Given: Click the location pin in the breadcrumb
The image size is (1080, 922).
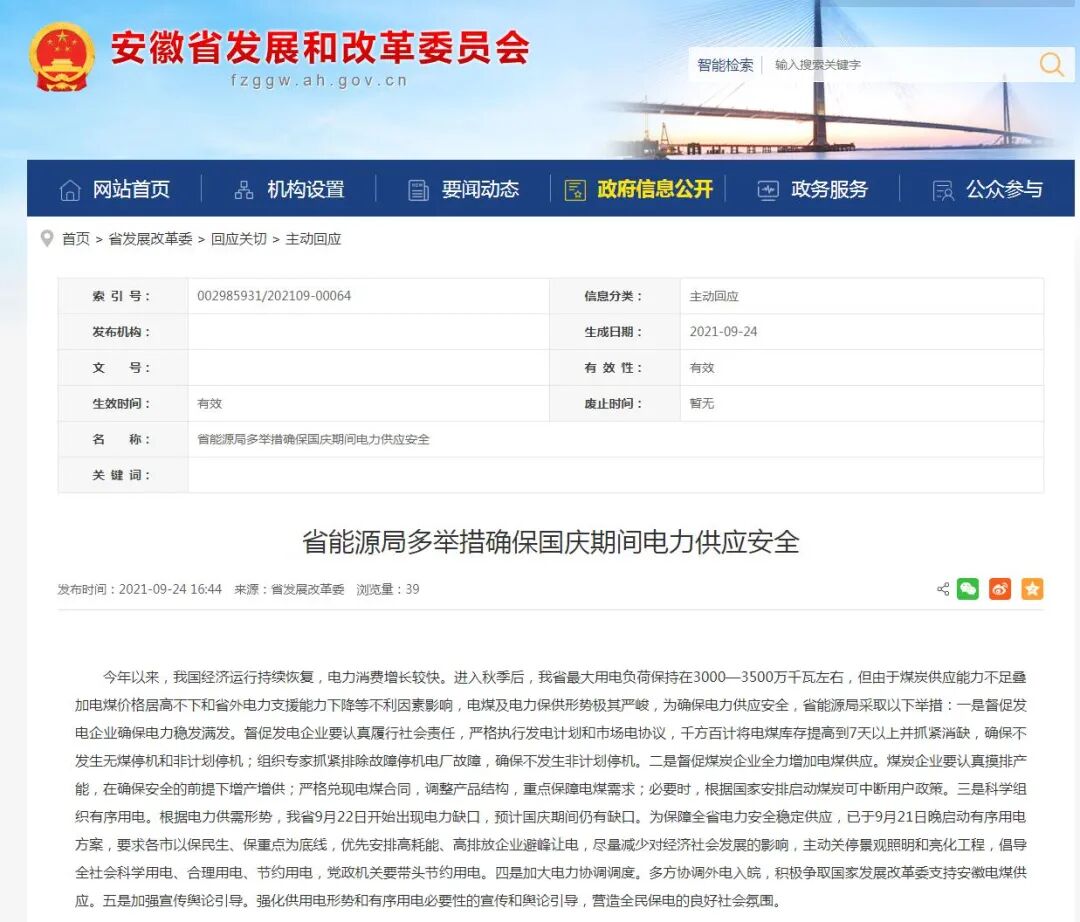Looking at the screenshot, I should [47, 240].
